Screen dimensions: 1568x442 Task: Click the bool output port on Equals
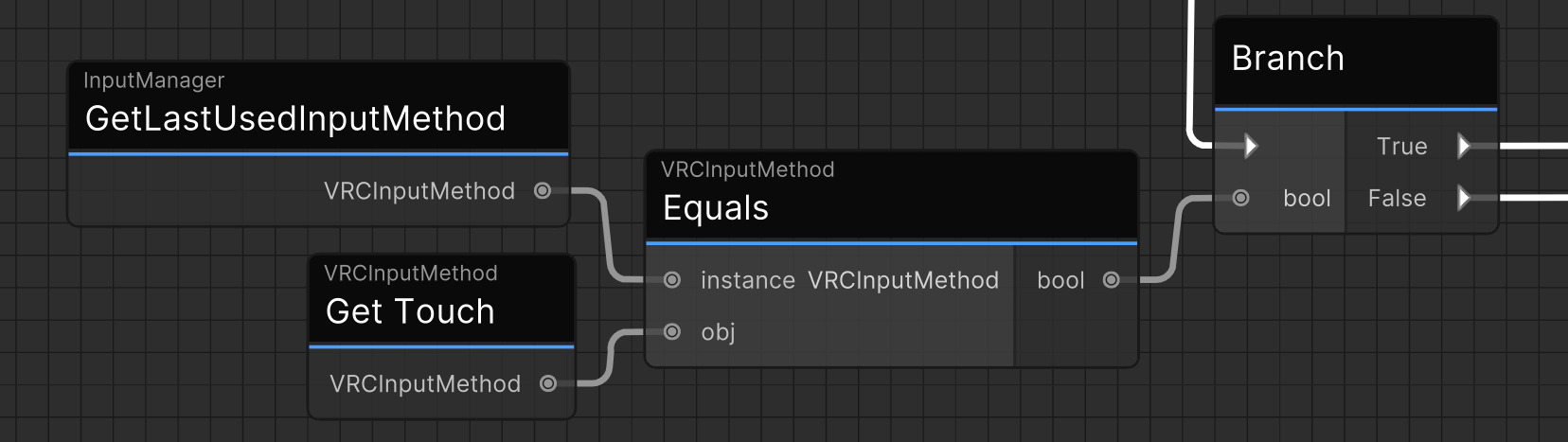(1112, 280)
